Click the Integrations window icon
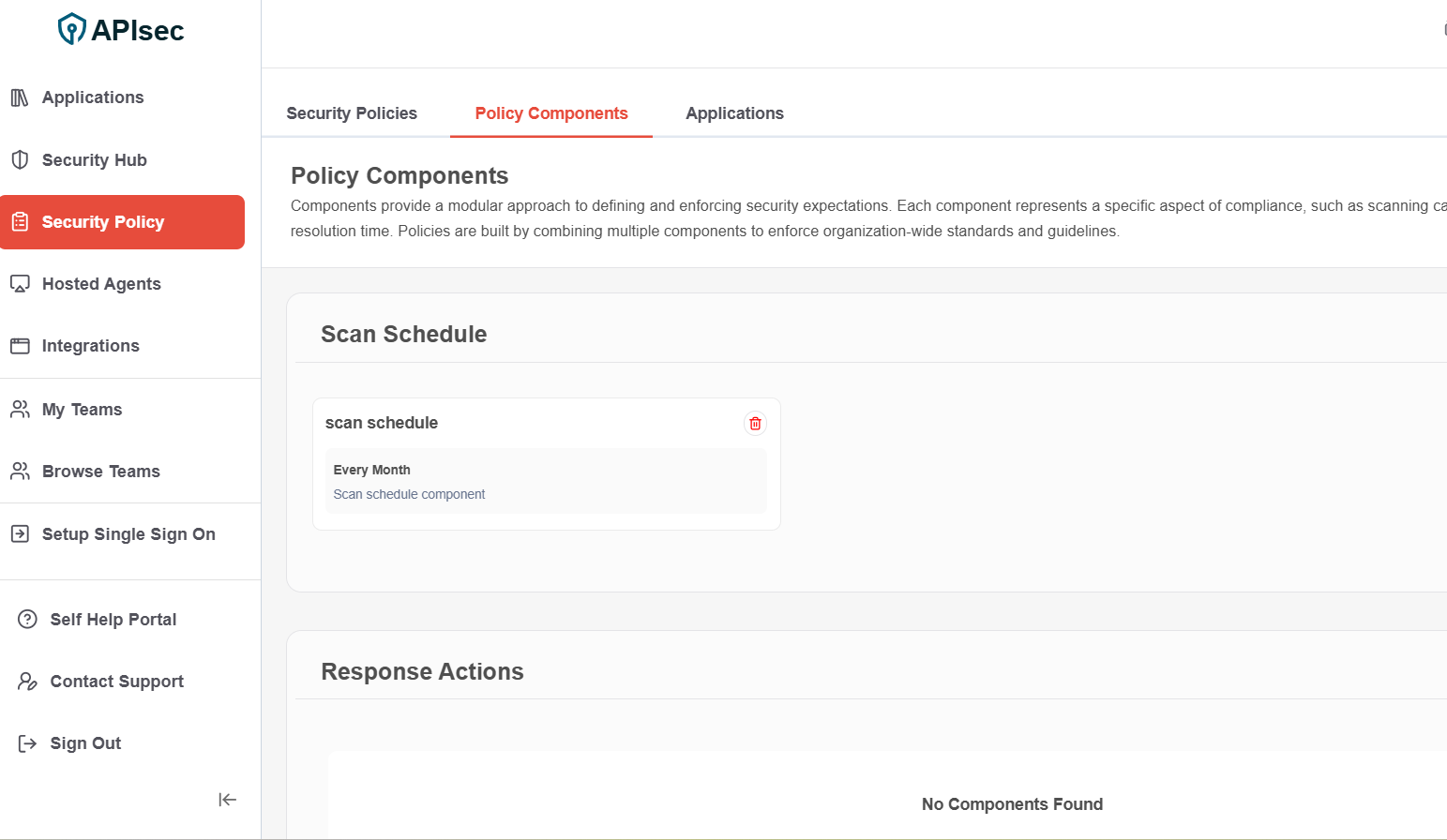The width and height of the screenshot is (1447, 840). 20,346
